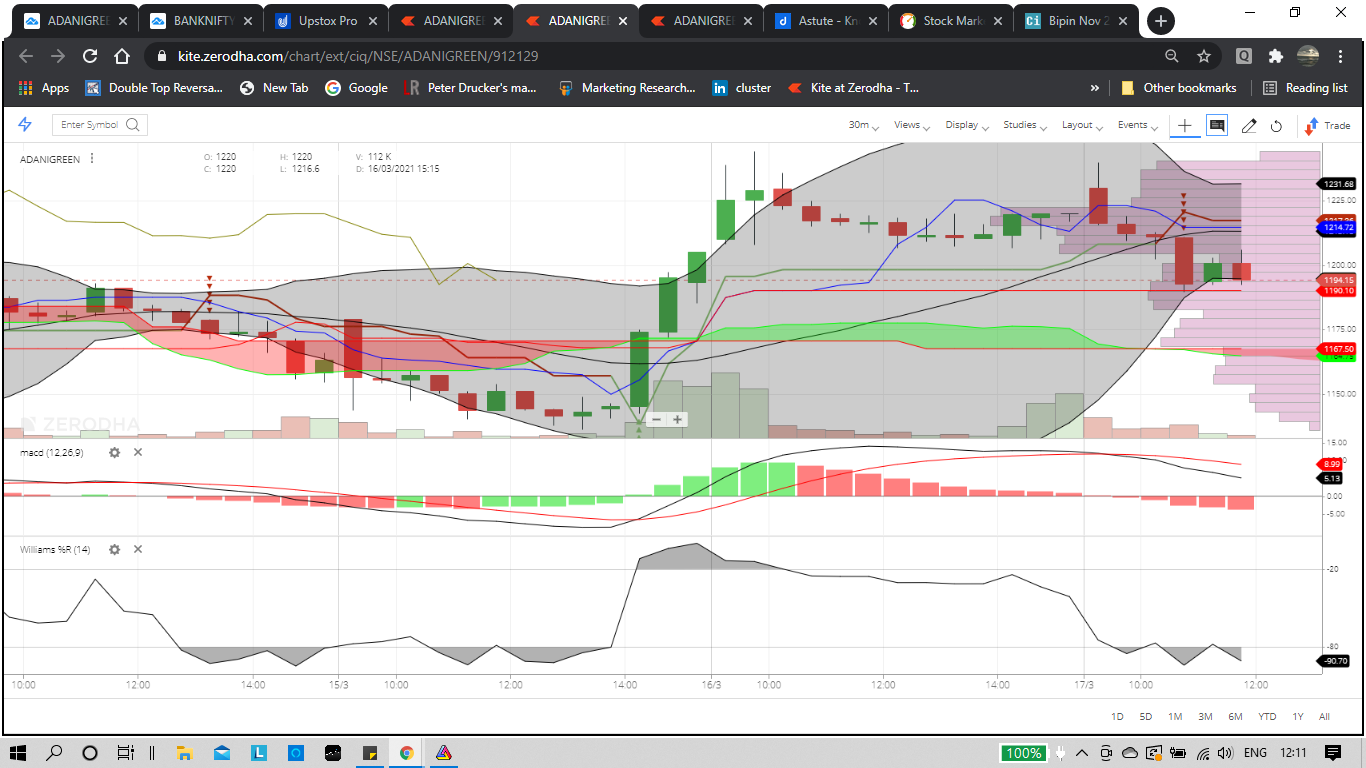Open the Windows Start menu
Viewport: 1366px width, 768px height.
tap(18, 752)
